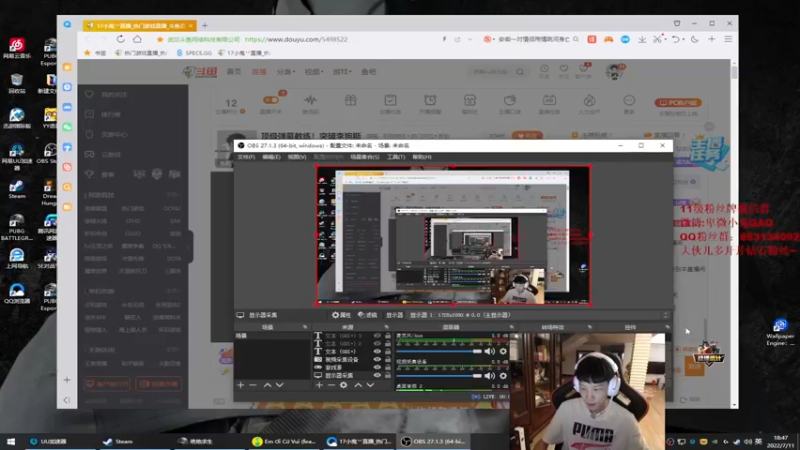Toggle browser night mode moon icon
This screenshot has width=800, height=450.
pyautogui.click(x=694, y=39)
